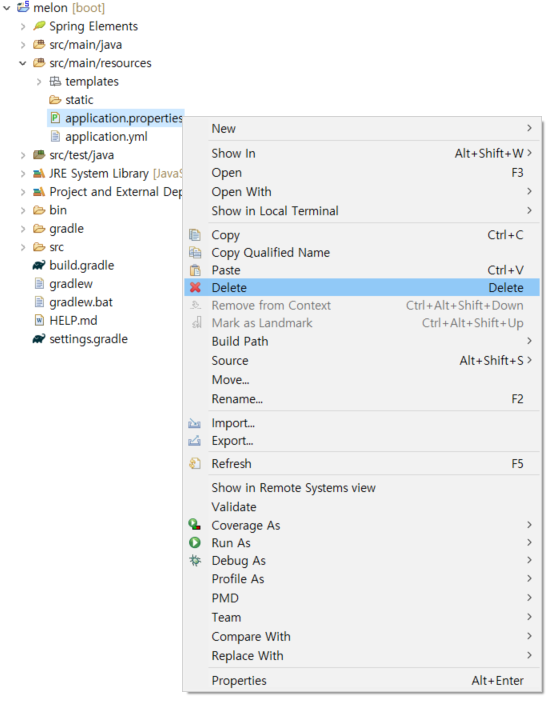Click the JRE System Library icon

(39, 173)
